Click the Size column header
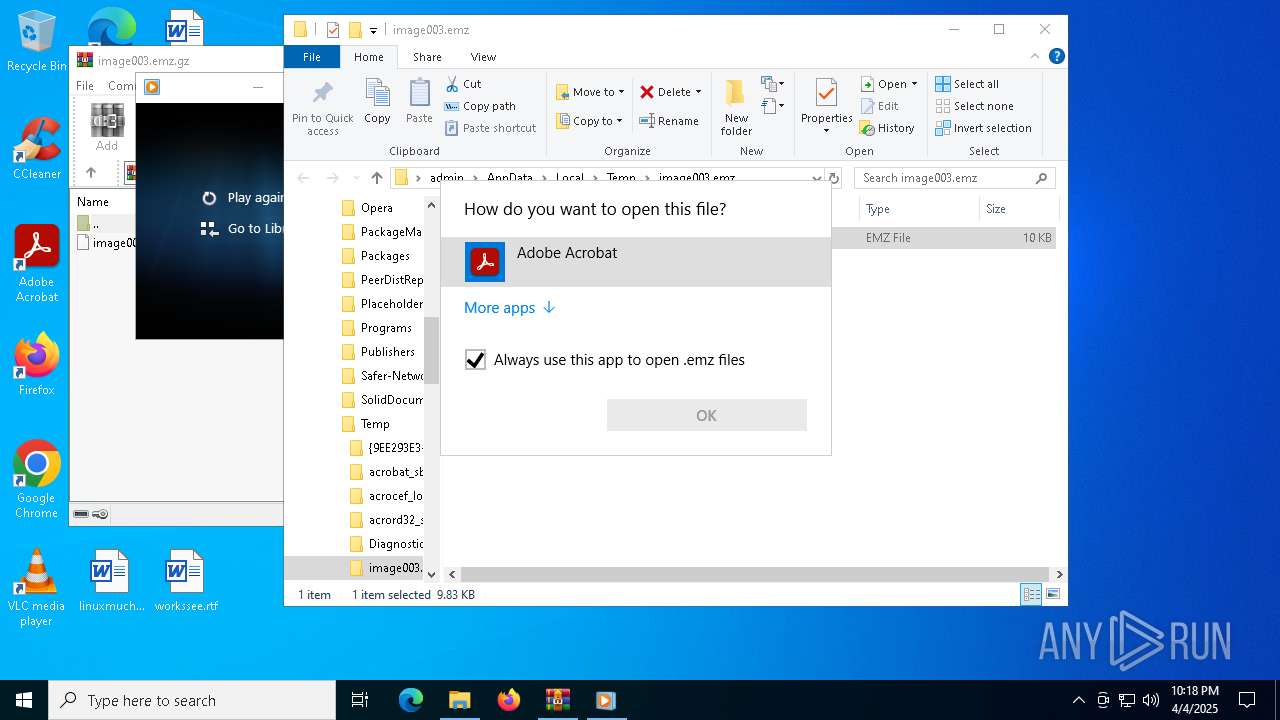This screenshot has height=720, width=1280. (1018, 209)
